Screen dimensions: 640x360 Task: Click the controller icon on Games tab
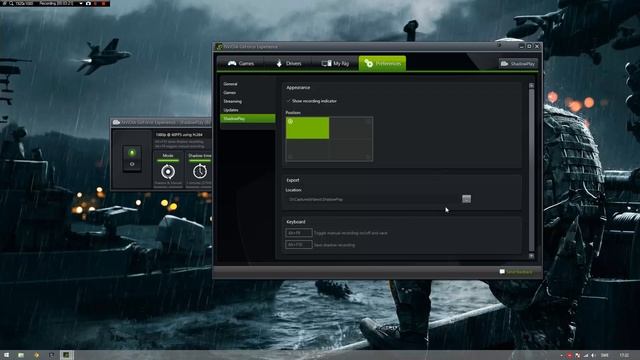coord(232,63)
